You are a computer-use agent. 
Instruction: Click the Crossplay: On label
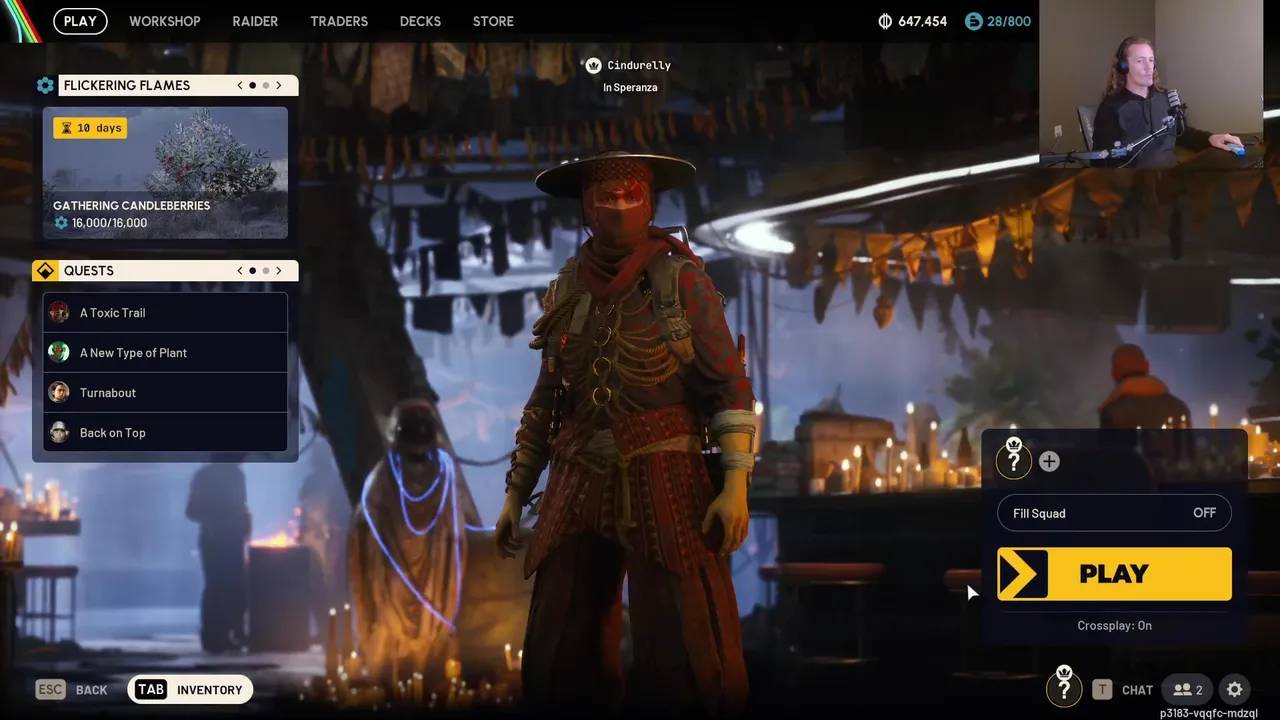1114,626
